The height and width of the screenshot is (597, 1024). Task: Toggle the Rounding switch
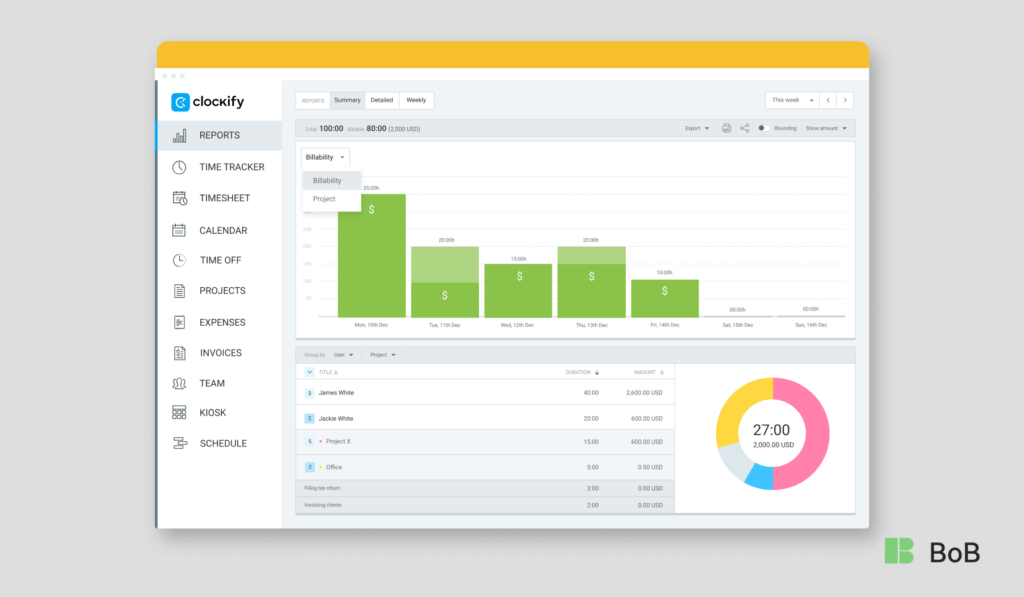point(762,128)
